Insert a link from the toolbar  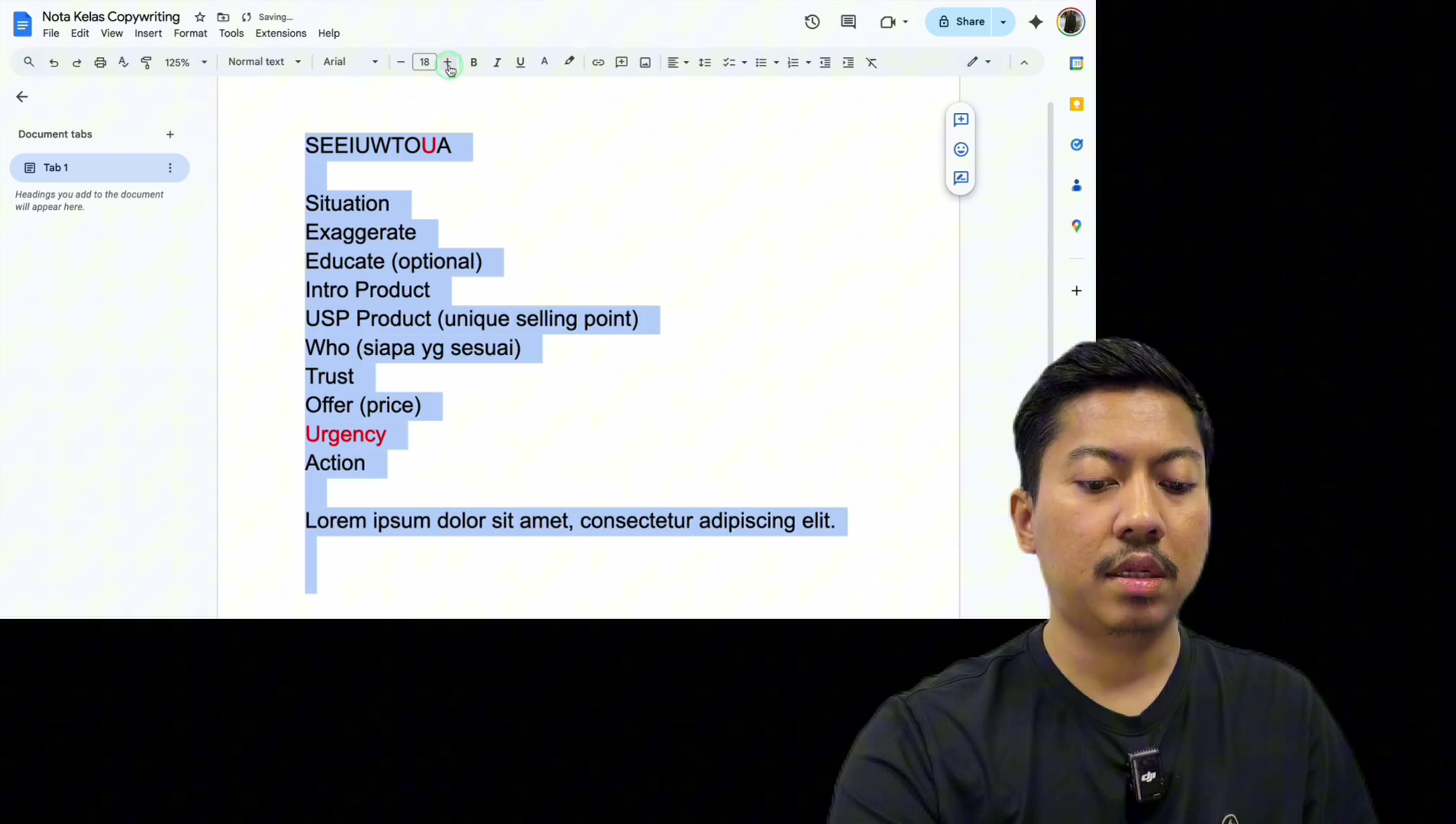click(598, 63)
